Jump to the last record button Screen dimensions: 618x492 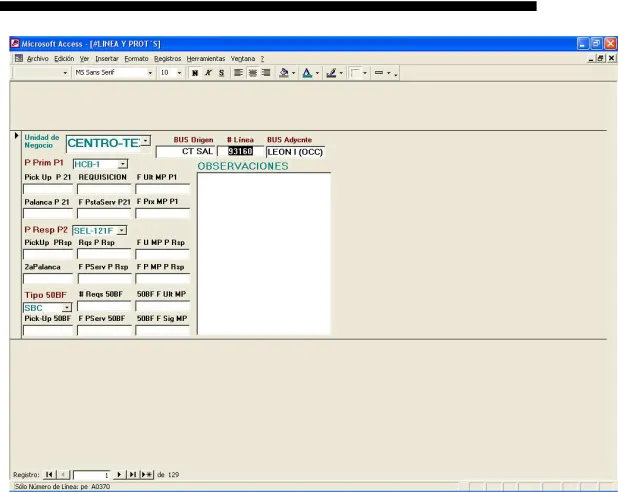pos(133,475)
